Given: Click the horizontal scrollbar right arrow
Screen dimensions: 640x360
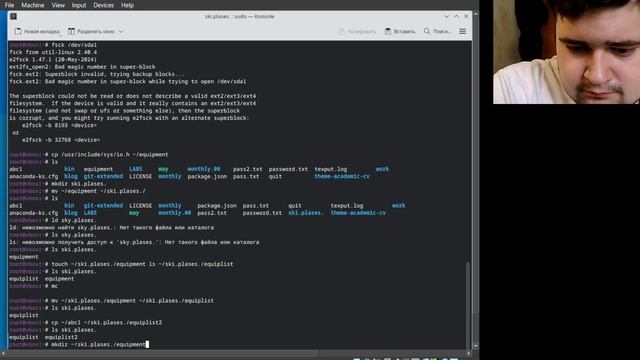Looking at the screenshot, I should point(468,353).
